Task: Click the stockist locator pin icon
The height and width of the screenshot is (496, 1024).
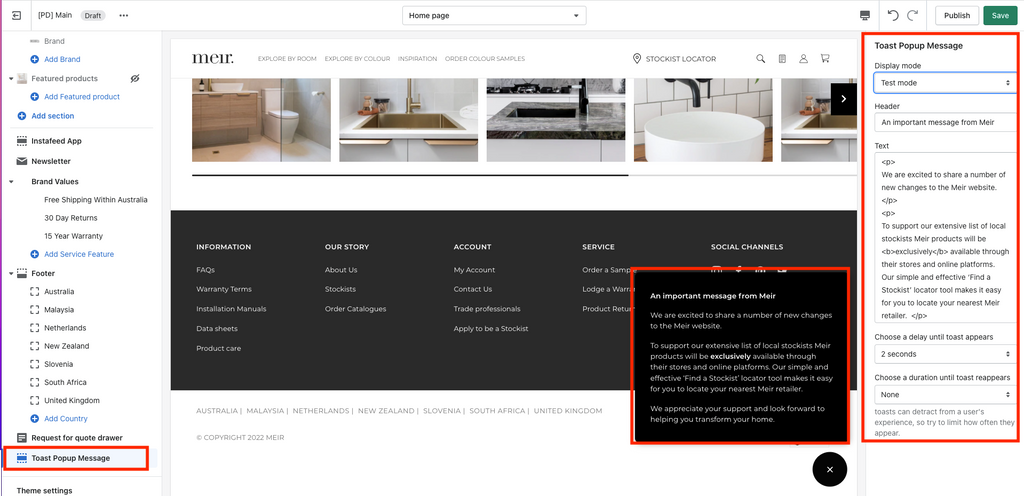Action: pyautogui.click(x=637, y=59)
